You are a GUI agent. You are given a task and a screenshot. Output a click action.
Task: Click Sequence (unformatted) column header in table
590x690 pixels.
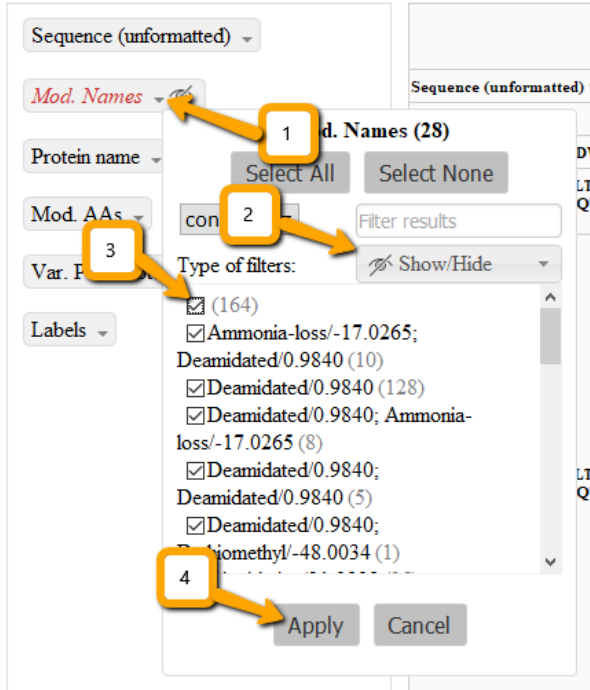pyautogui.click(x=498, y=87)
